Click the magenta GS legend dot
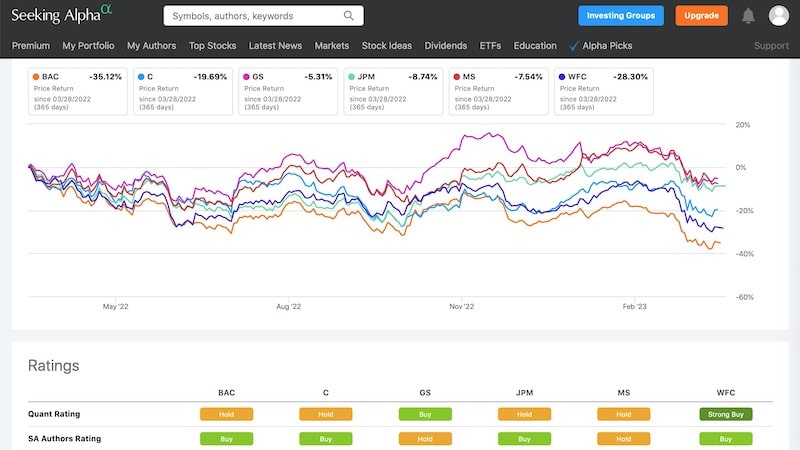The height and width of the screenshot is (450, 800). pyautogui.click(x=246, y=77)
